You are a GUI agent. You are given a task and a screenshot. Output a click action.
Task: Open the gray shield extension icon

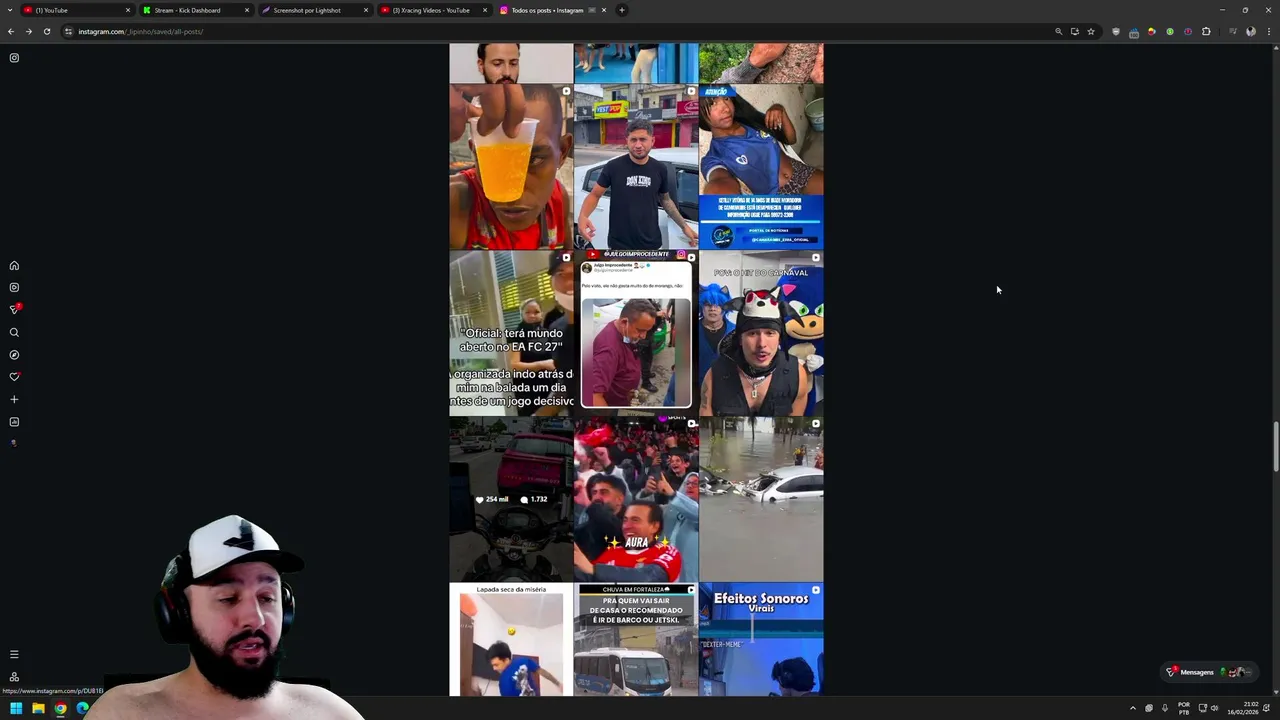pyautogui.click(x=1116, y=31)
